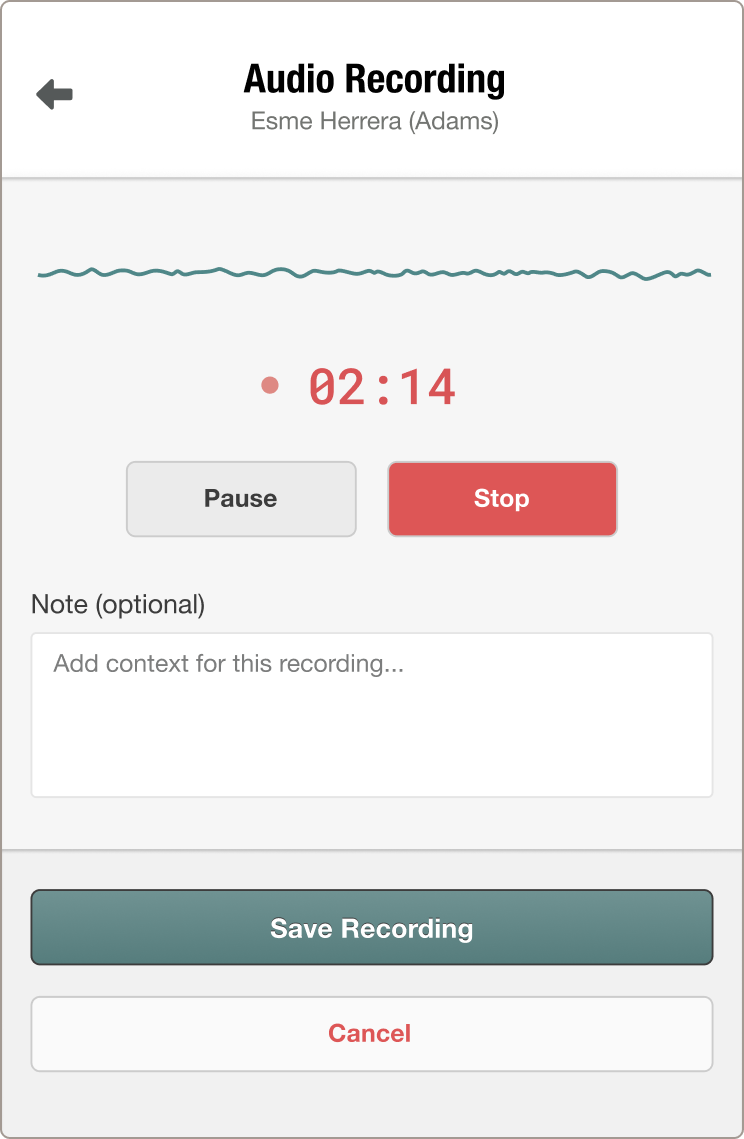Click the seconds digits '14' of timer
This screenshot has width=744, height=1139.
(x=428, y=386)
